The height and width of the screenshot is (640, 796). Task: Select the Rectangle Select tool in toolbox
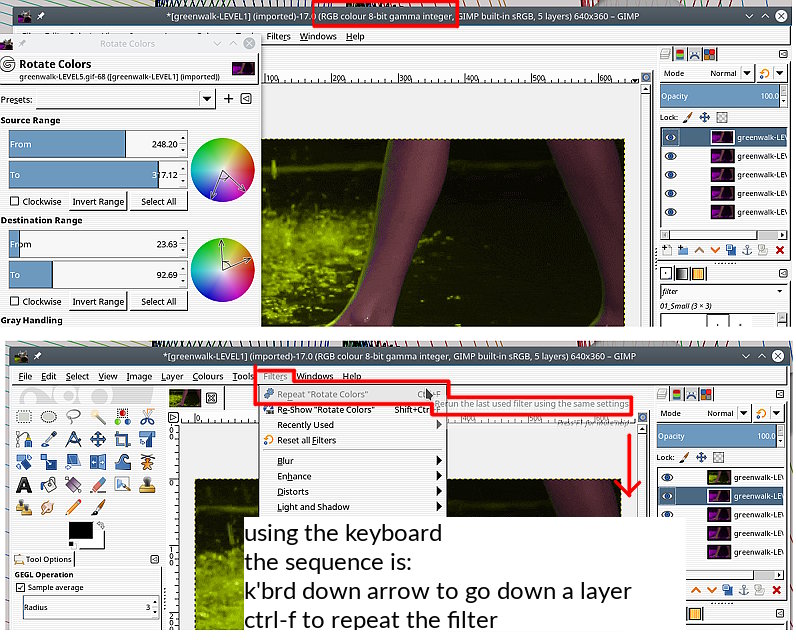point(25,416)
